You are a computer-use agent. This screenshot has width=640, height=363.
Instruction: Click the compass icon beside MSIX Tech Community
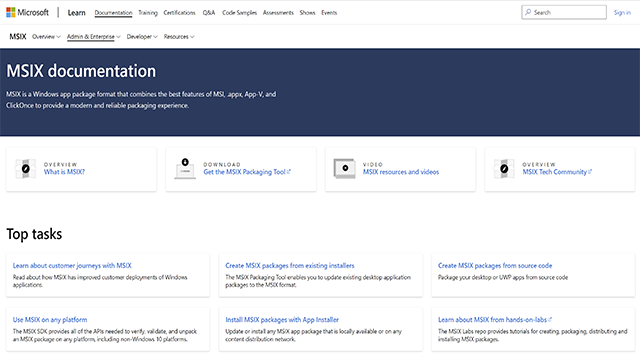click(504, 169)
